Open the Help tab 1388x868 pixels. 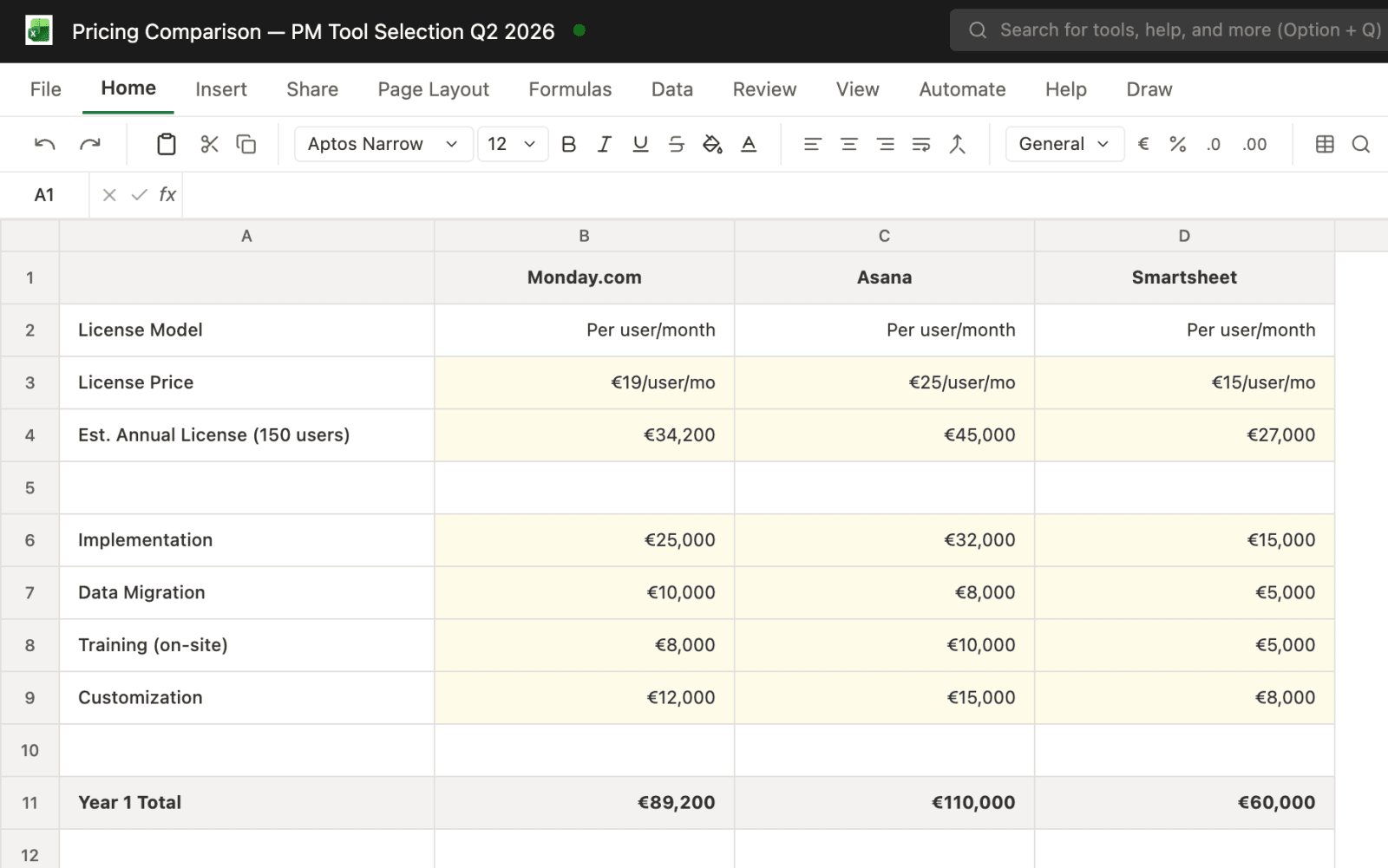[x=1066, y=89]
